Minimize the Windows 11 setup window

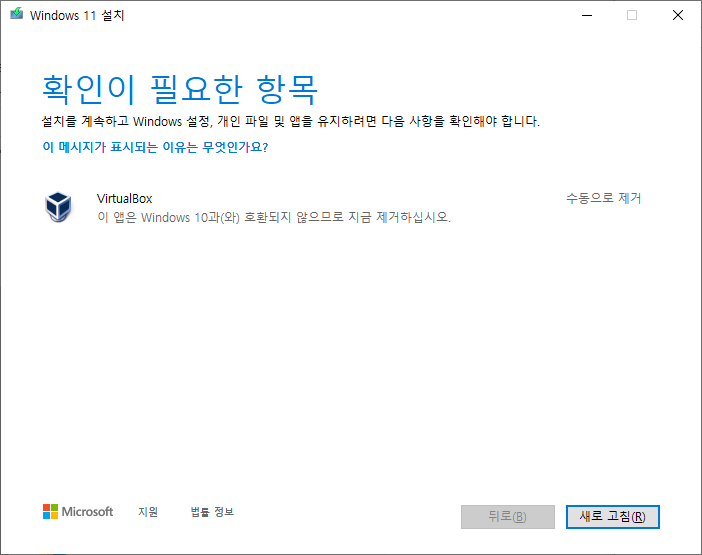click(x=587, y=15)
